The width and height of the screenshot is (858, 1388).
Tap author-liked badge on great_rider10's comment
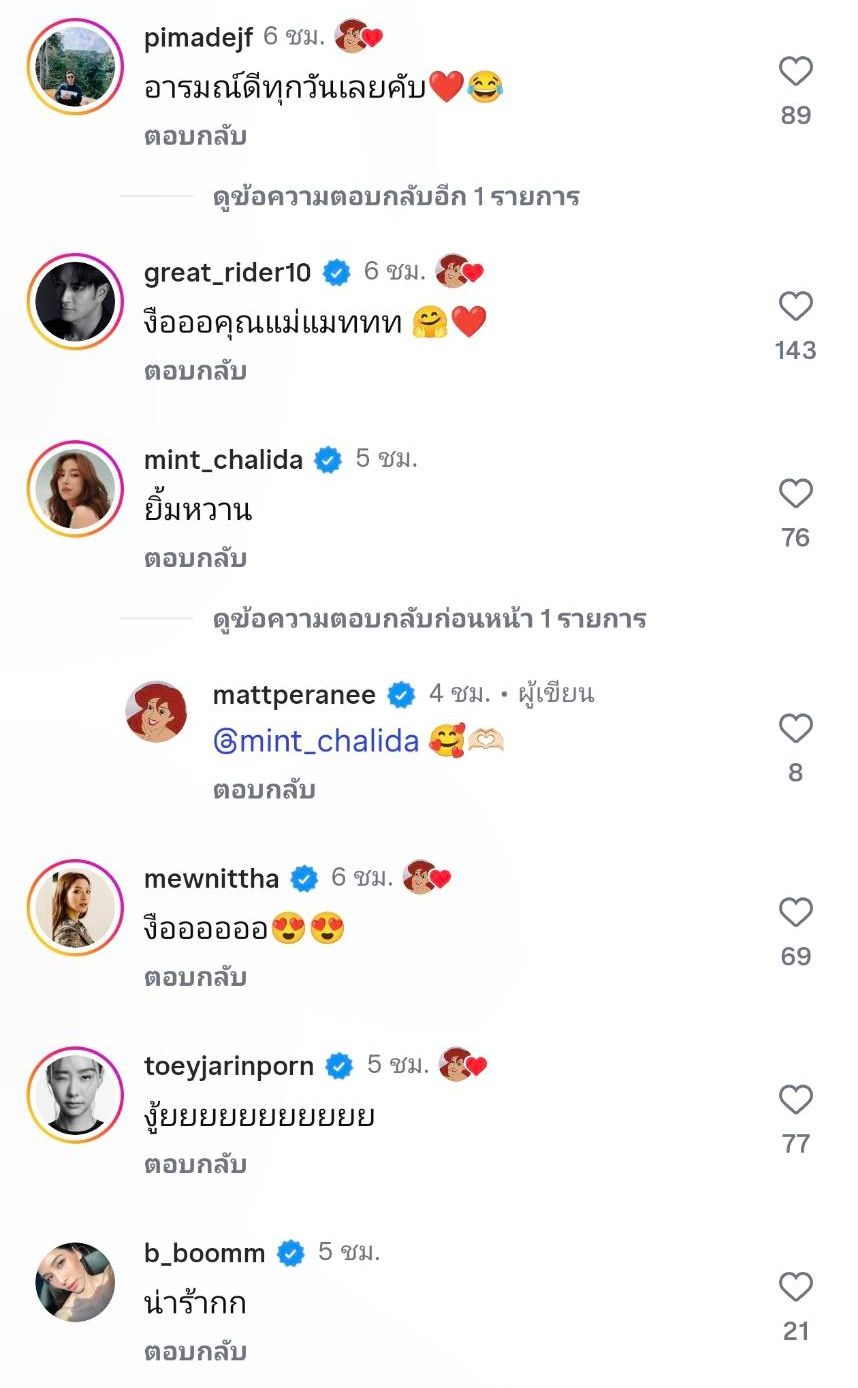click(461, 271)
